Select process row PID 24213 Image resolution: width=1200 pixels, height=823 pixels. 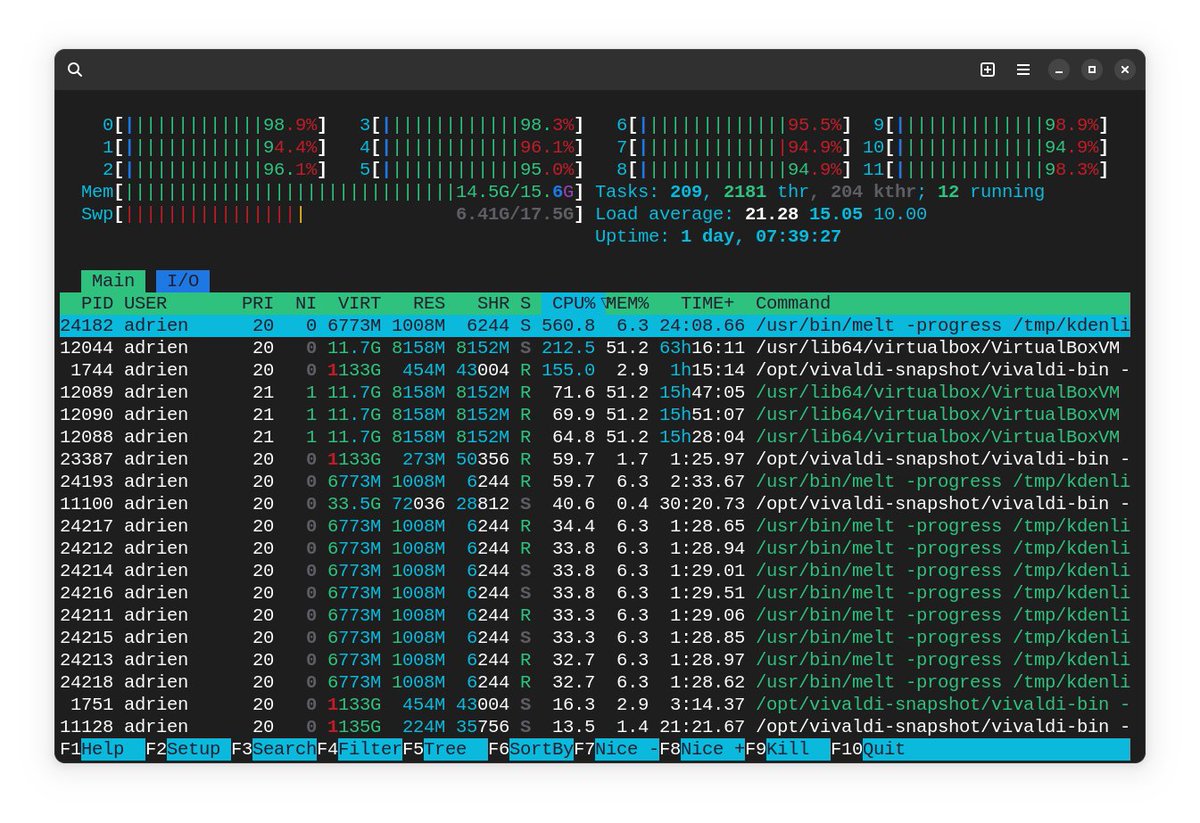tap(595, 660)
